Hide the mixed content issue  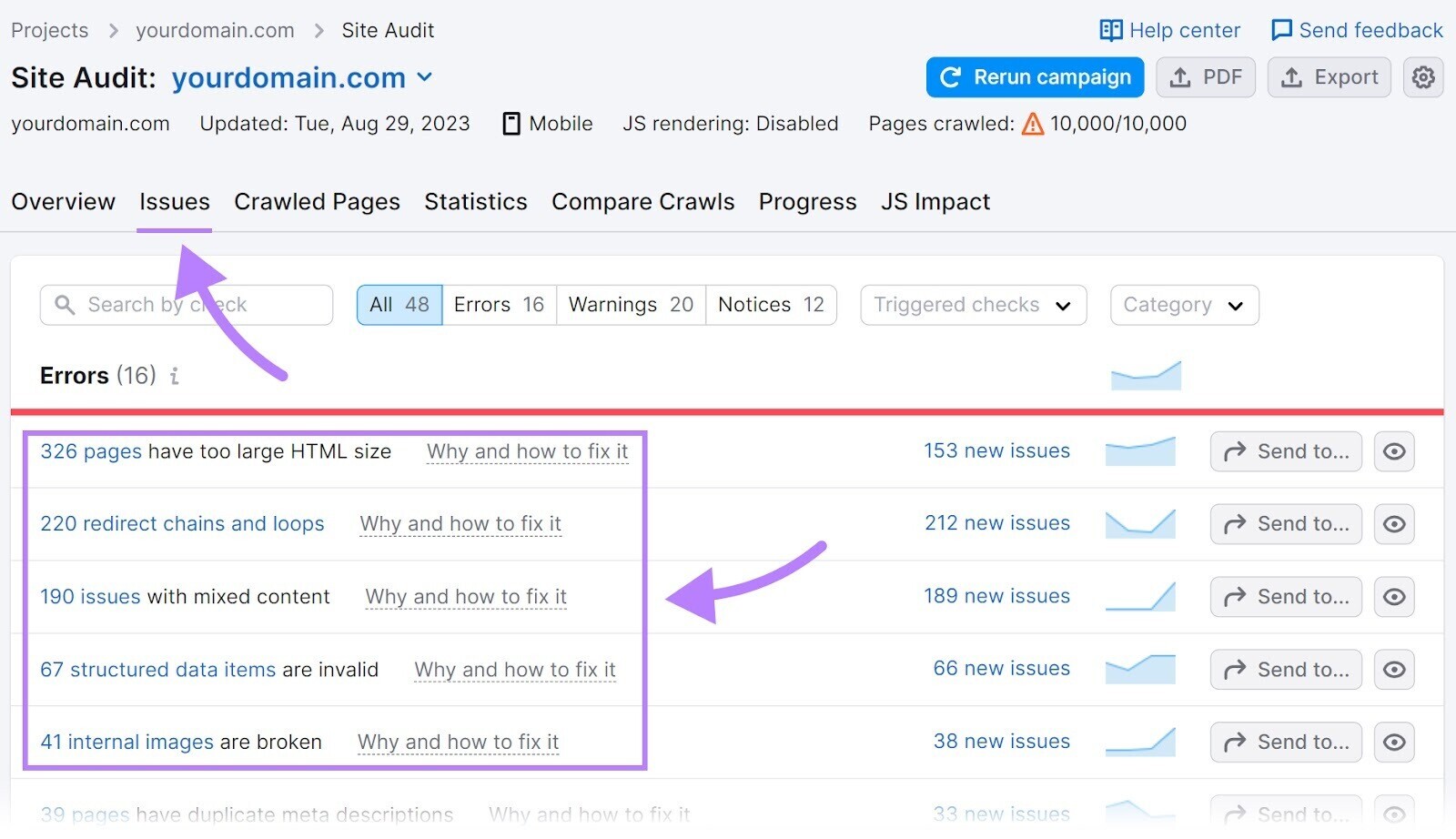(x=1394, y=597)
